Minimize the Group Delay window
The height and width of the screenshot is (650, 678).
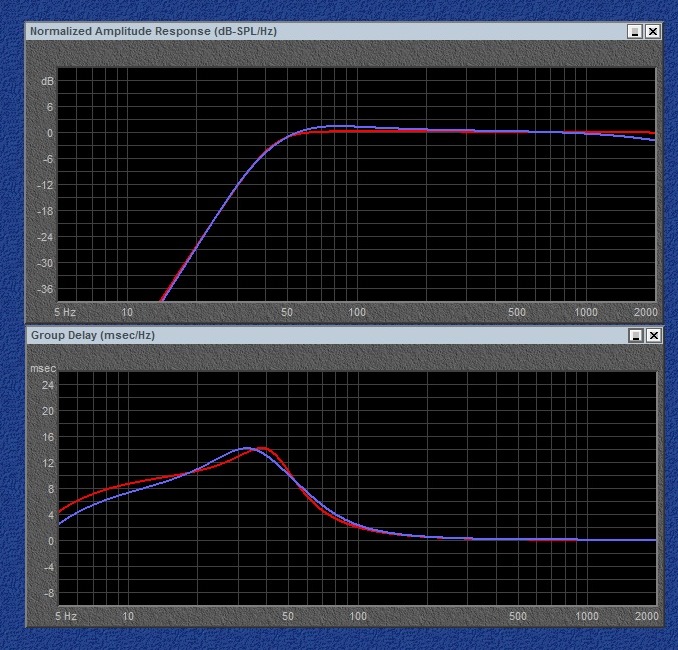tap(635, 335)
